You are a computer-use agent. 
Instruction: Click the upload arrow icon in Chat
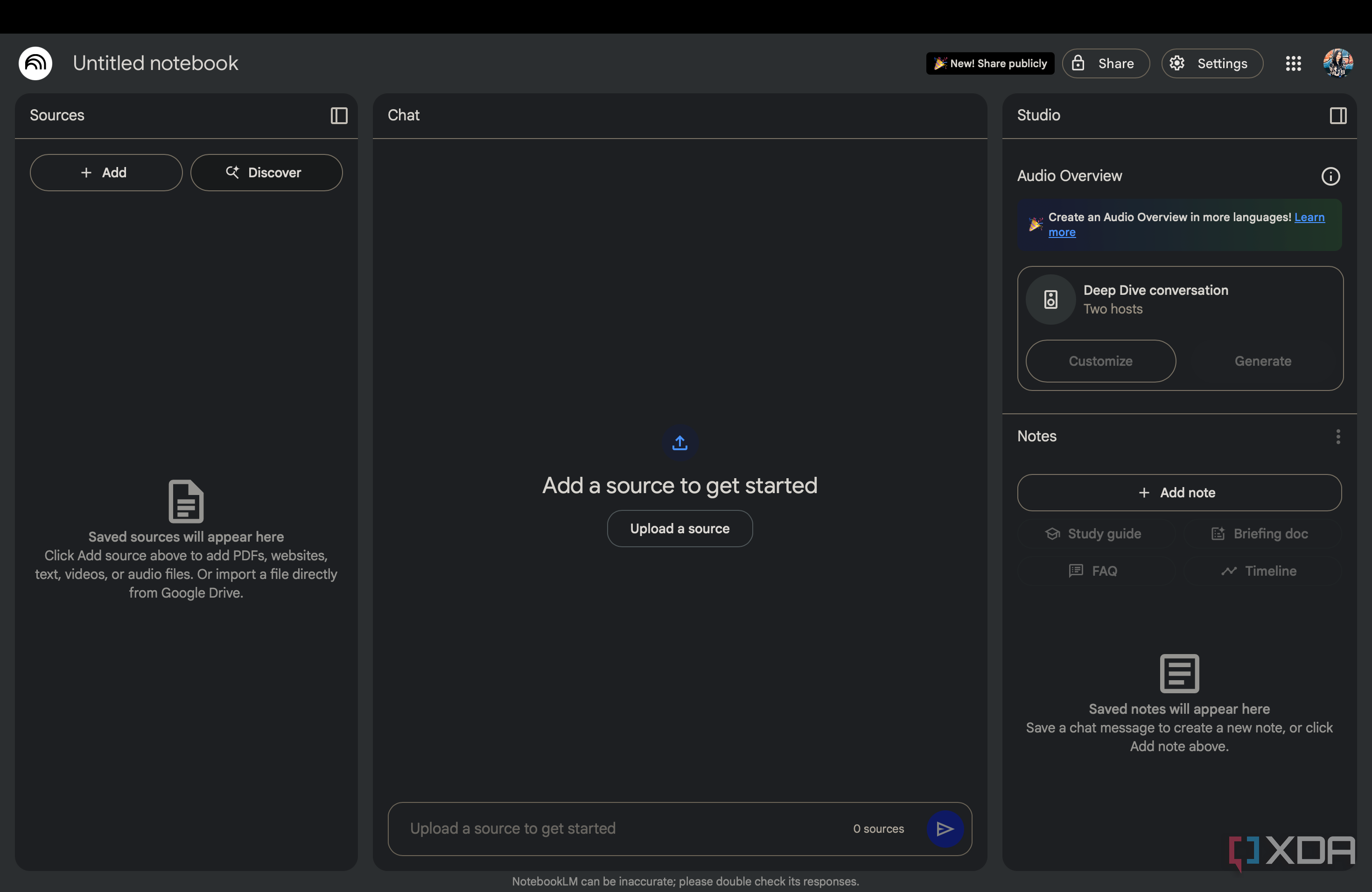pyautogui.click(x=679, y=443)
